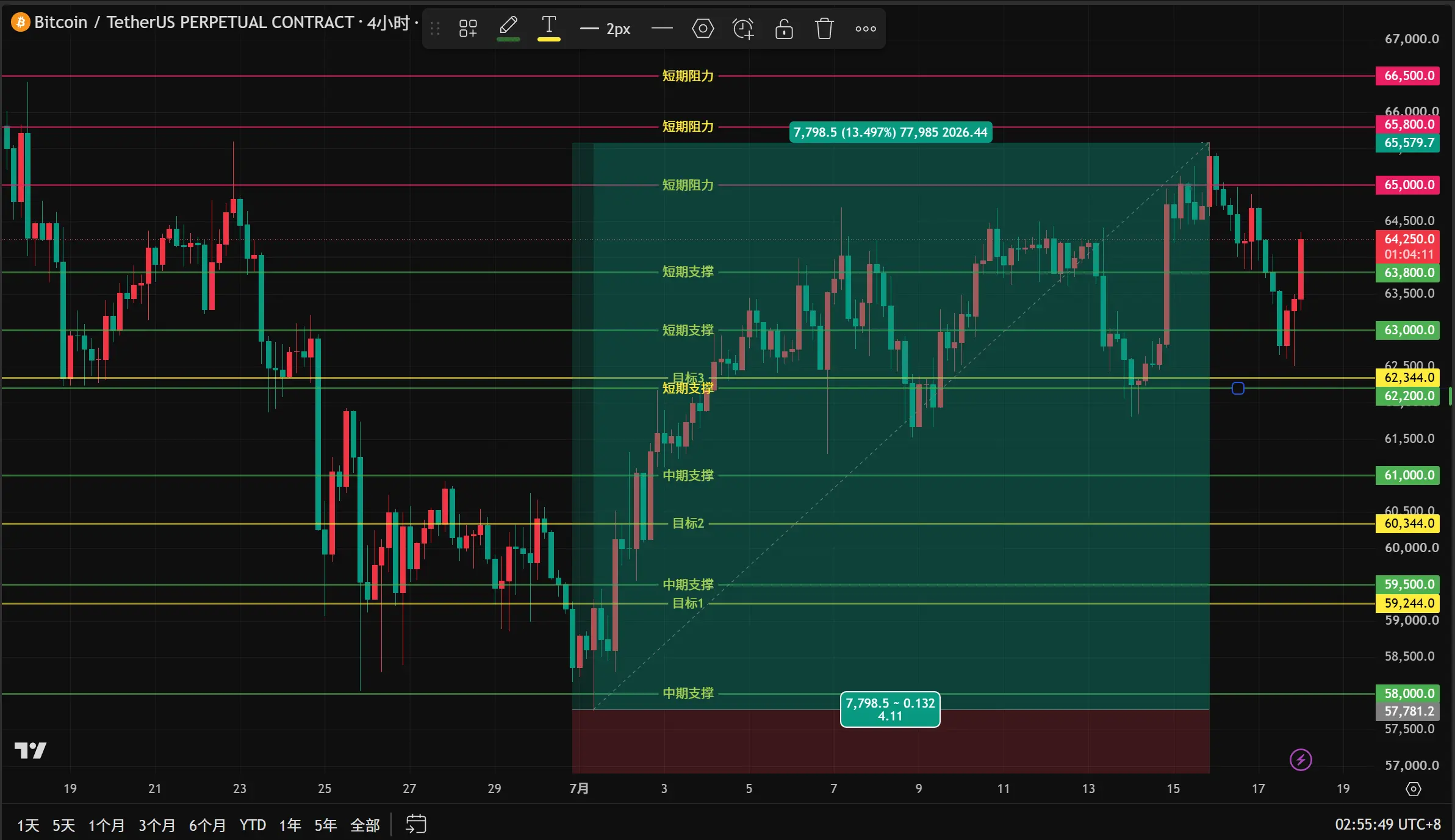Screen dimensions: 1455x840
Task: Open more options three-dots menu
Action: (x=865, y=28)
